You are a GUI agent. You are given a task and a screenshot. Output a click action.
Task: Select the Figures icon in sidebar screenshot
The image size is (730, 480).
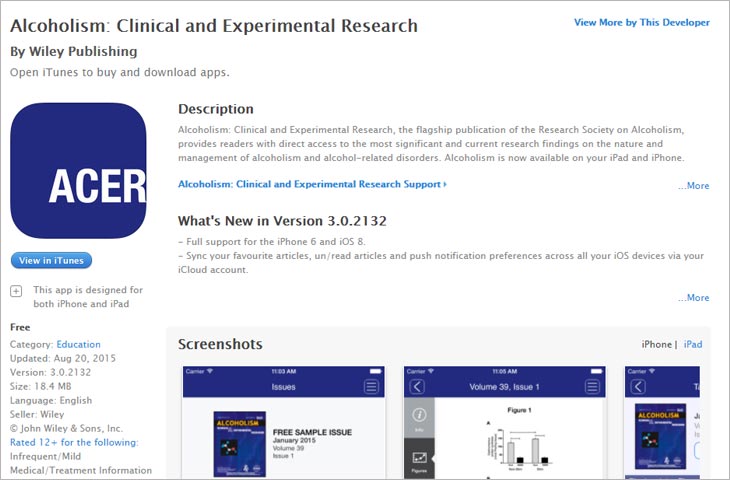click(419, 459)
